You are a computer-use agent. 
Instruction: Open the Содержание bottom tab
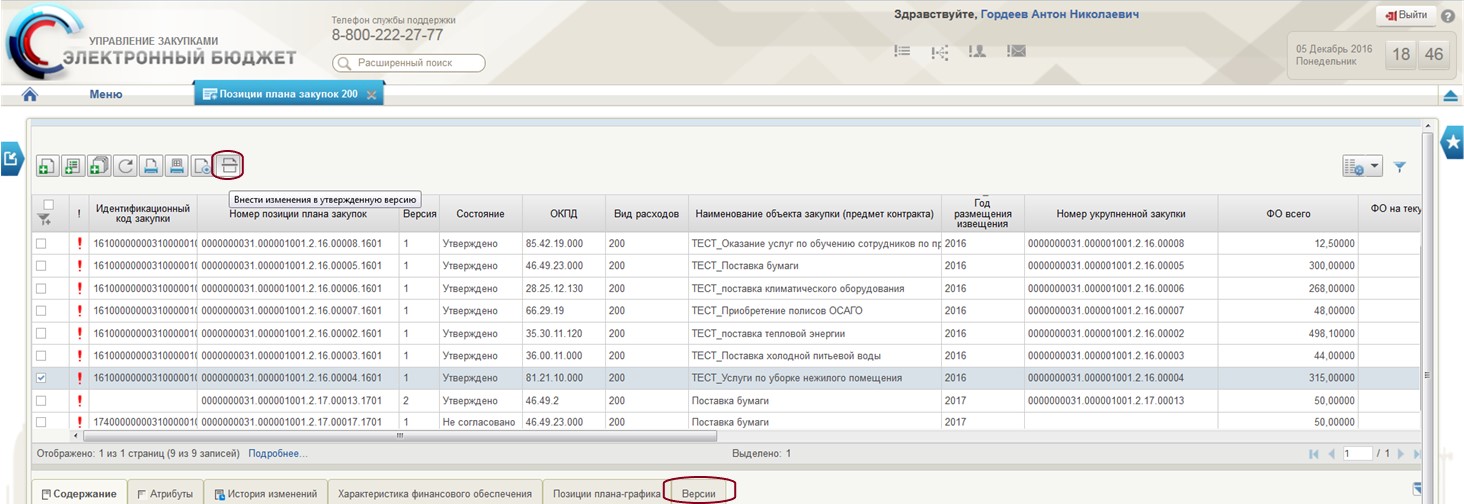78,493
